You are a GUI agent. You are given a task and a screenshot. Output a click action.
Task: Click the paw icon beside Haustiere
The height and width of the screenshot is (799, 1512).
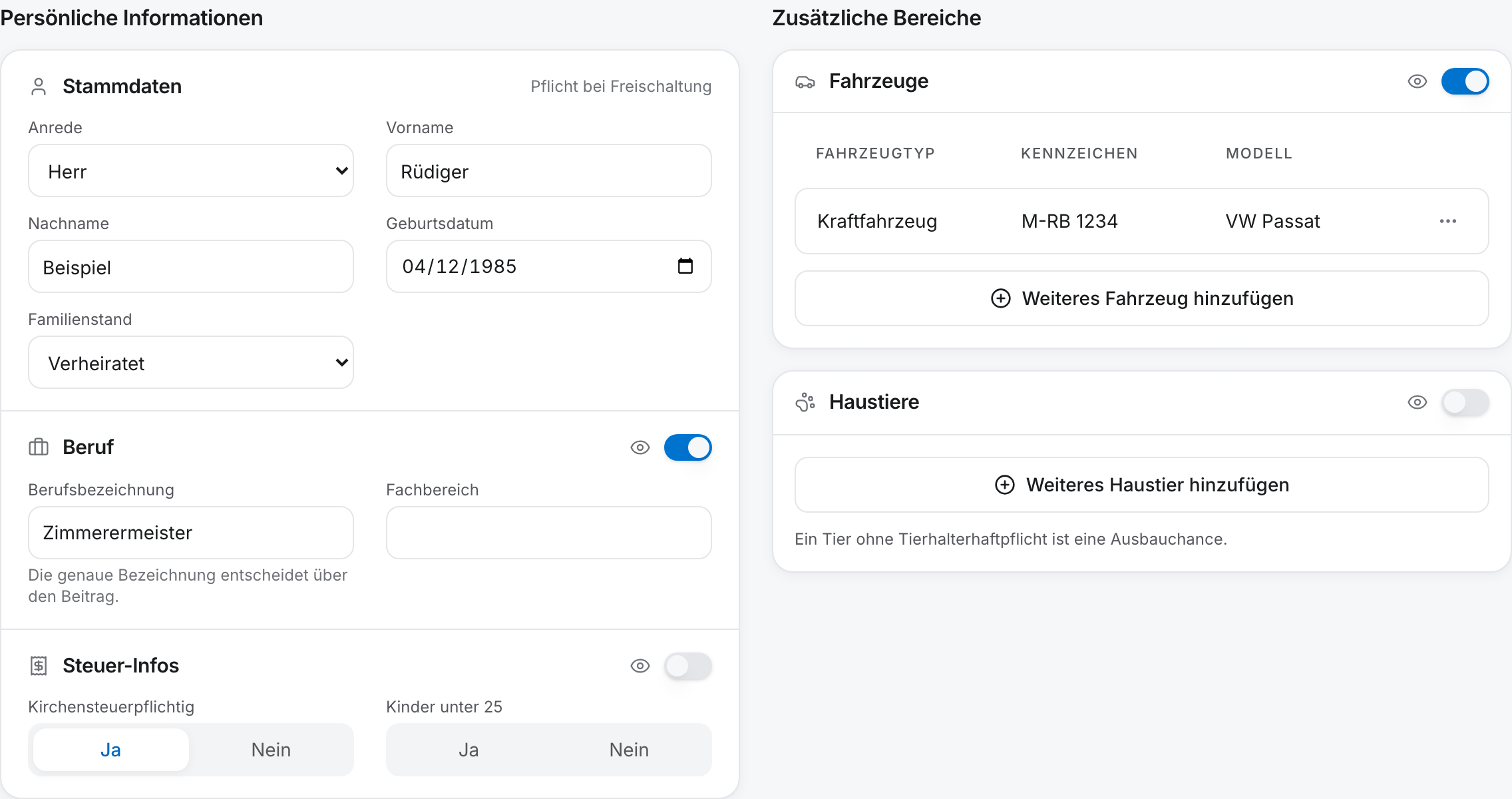805,402
